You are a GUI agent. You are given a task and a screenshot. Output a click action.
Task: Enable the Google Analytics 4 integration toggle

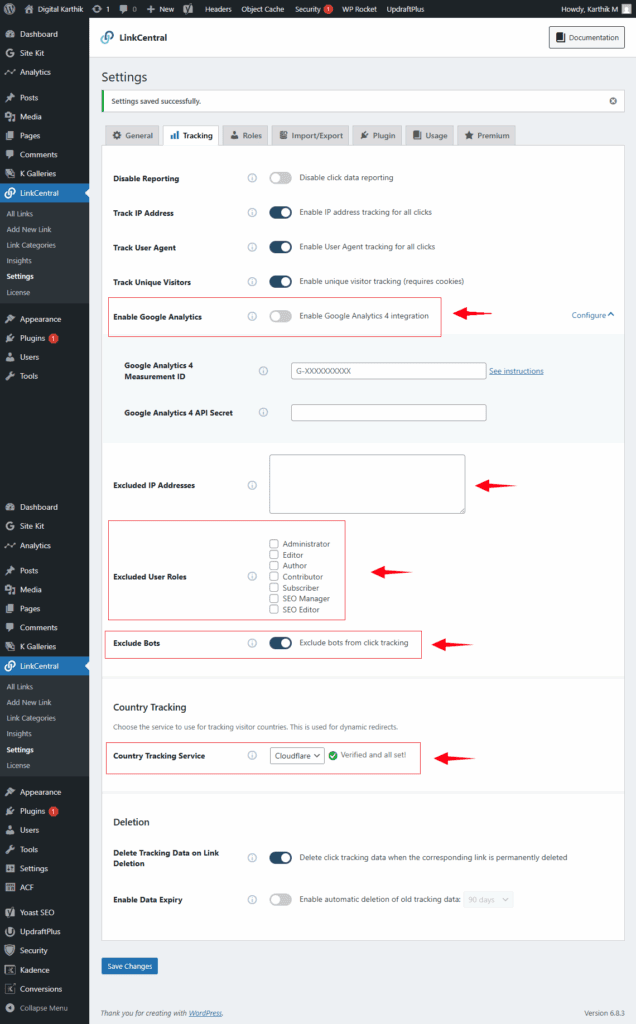coord(280,316)
